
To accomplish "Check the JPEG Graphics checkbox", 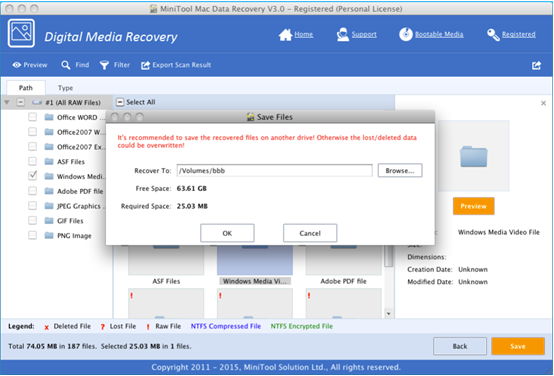I will (x=33, y=206).
